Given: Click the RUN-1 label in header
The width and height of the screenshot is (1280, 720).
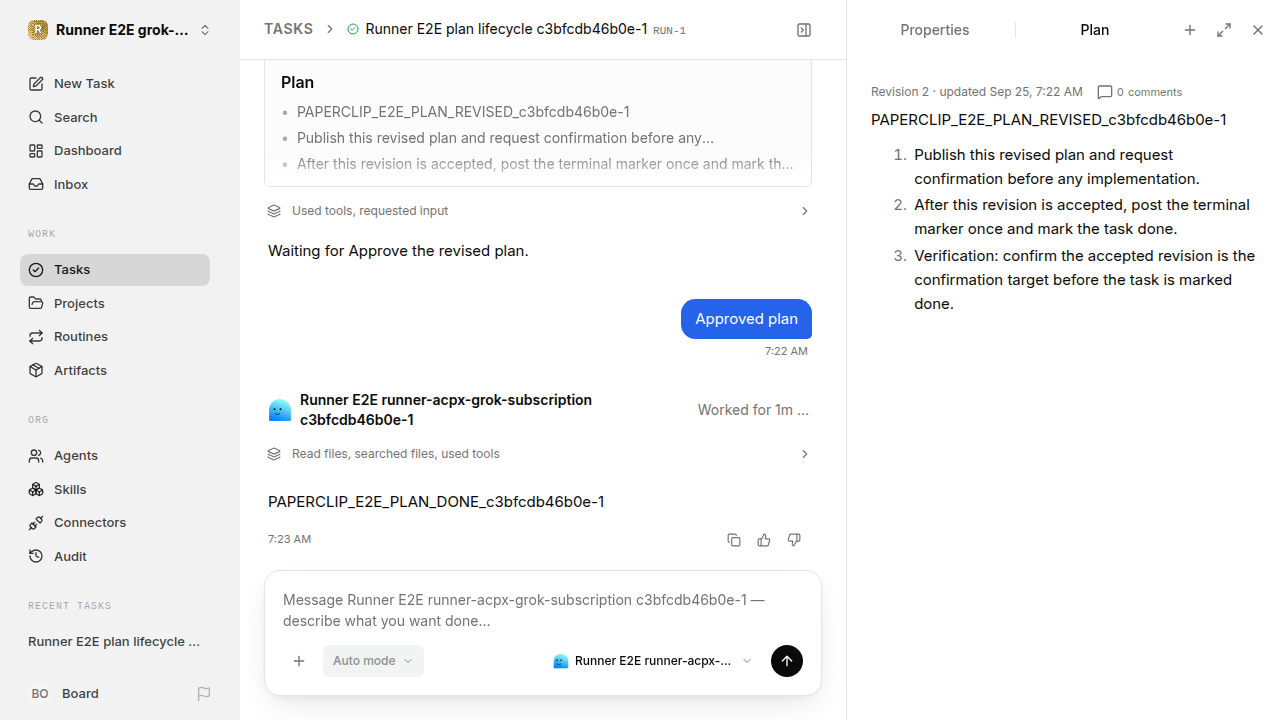Looking at the screenshot, I should (669, 31).
